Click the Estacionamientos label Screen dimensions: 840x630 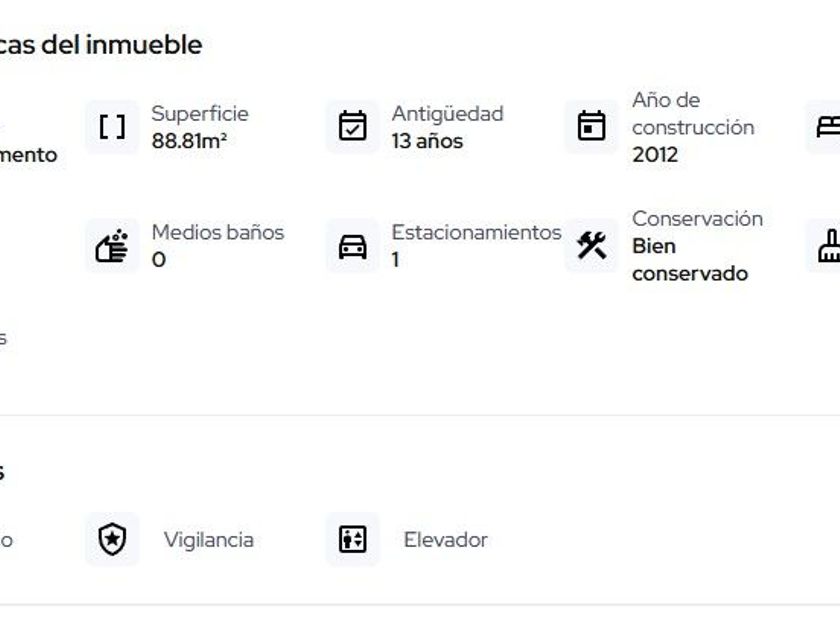pyautogui.click(x=476, y=232)
